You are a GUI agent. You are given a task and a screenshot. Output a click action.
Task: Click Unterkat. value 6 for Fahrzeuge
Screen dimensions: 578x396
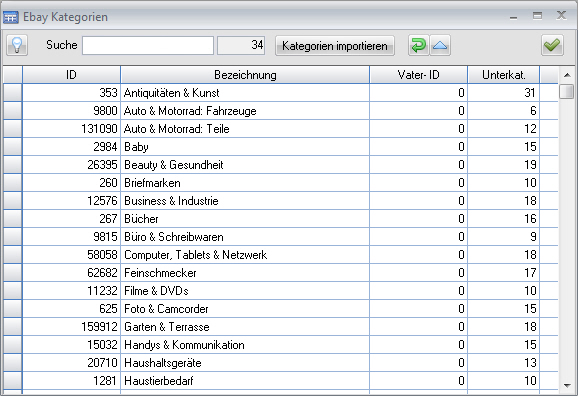pyautogui.click(x=504, y=111)
